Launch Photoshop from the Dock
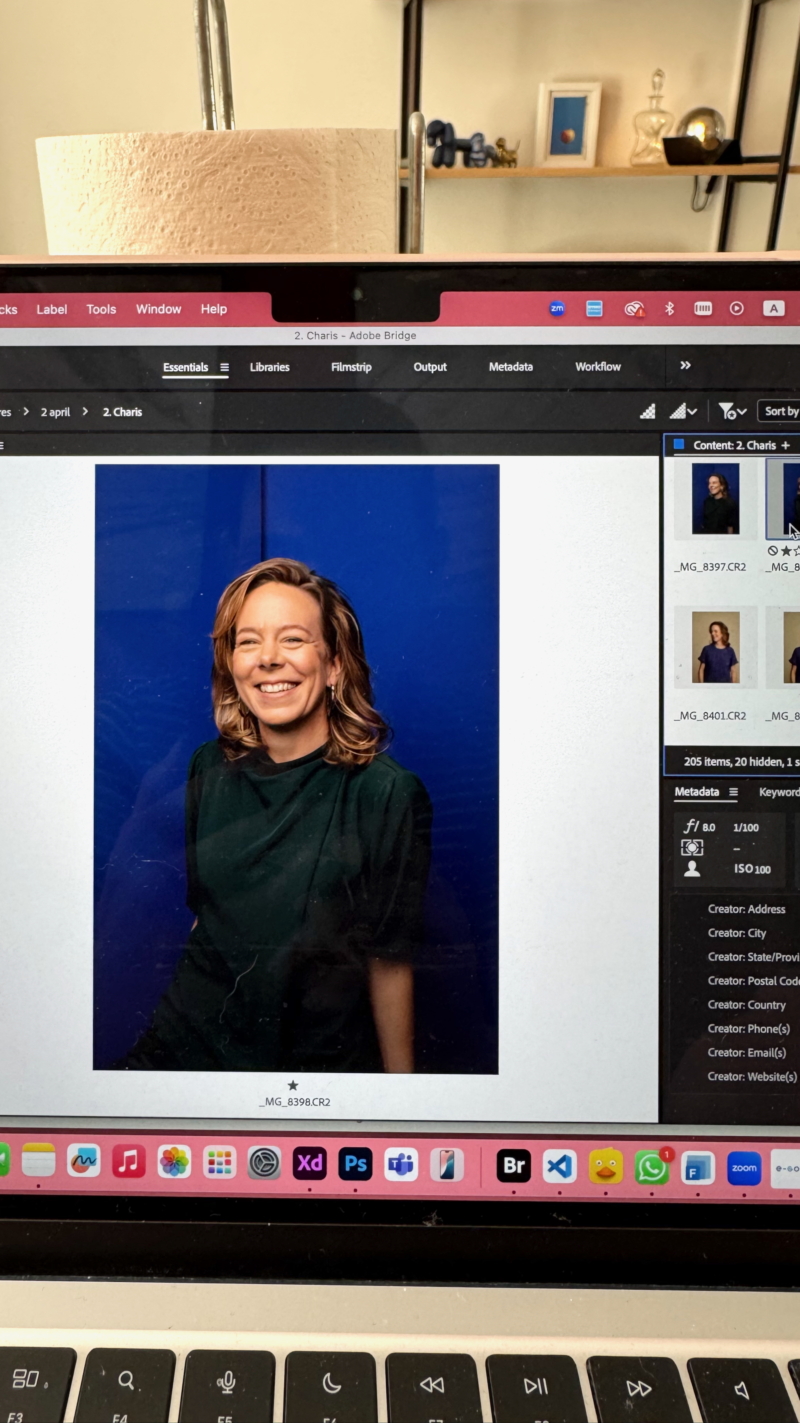 (x=355, y=1164)
